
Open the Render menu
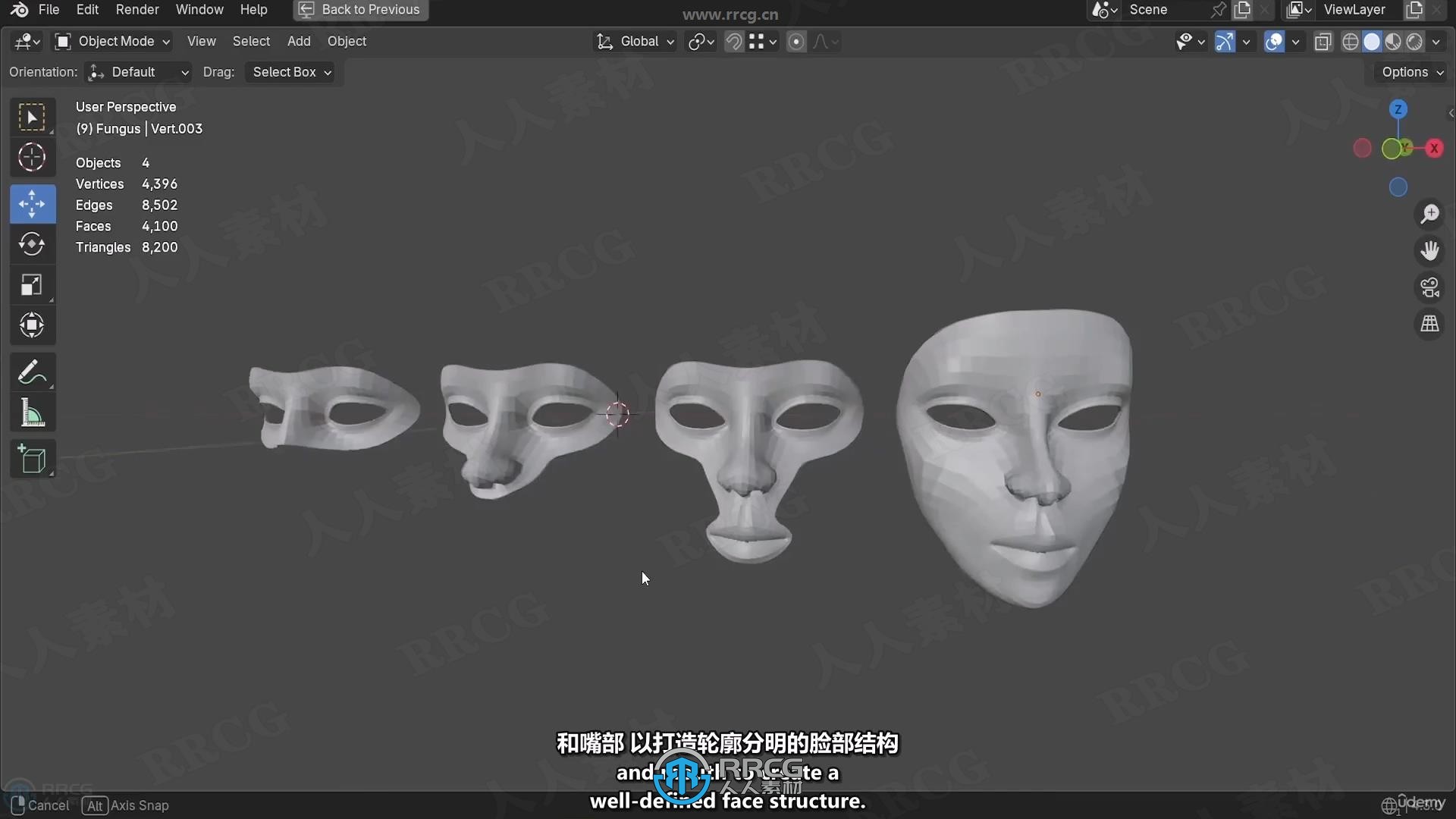[137, 10]
